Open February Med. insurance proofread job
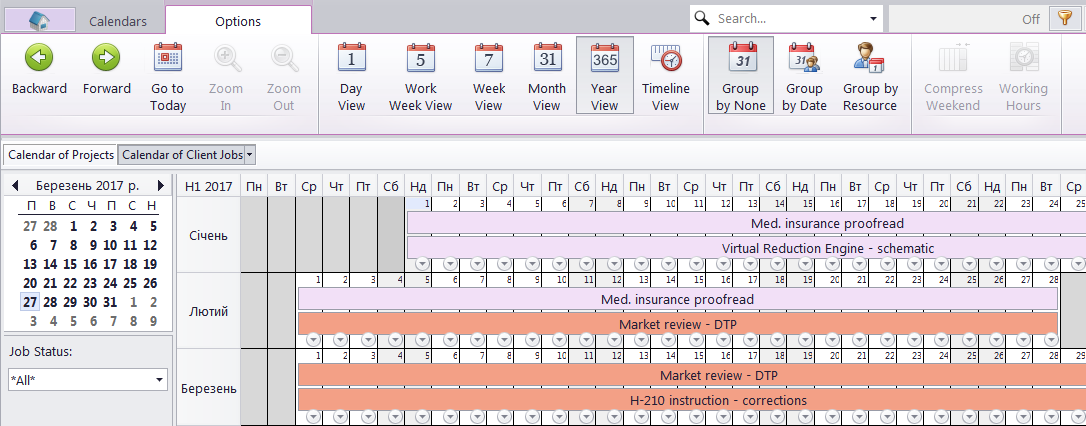1086x426 pixels. click(x=678, y=299)
